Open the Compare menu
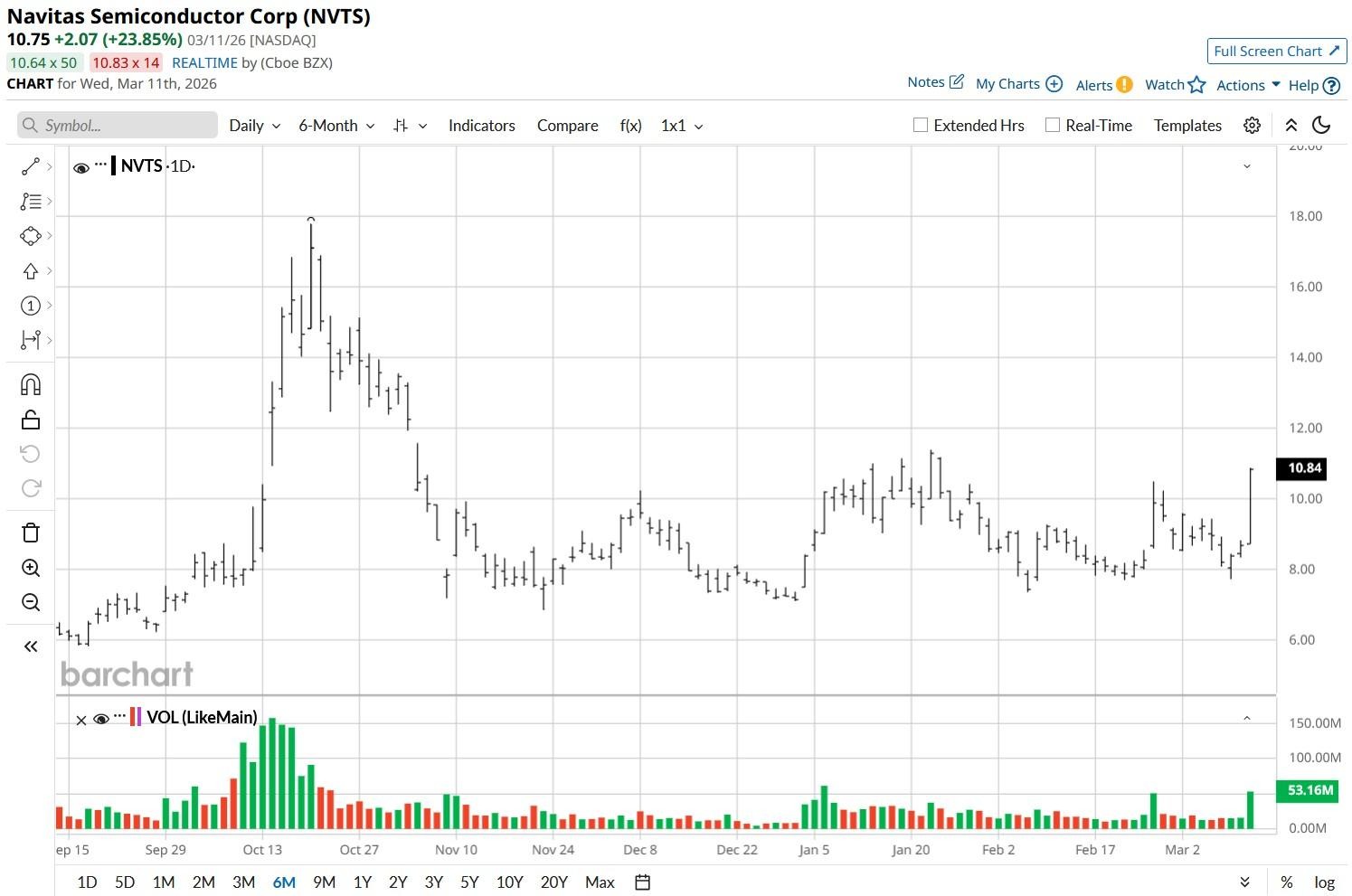Image resolution: width=1352 pixels, height=896 pixels. pos(568,126)
